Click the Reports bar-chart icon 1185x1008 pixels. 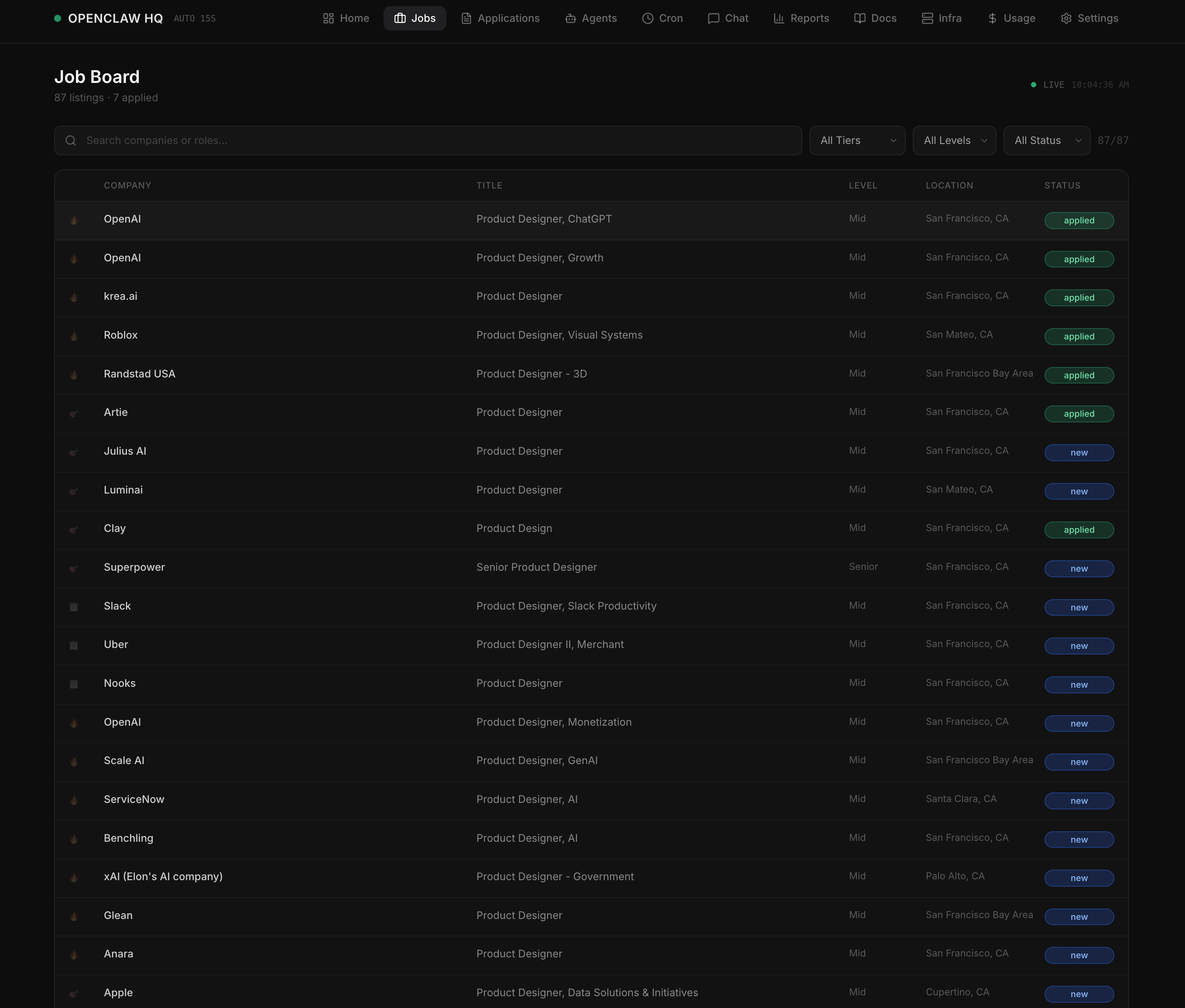tap(779, 18)
